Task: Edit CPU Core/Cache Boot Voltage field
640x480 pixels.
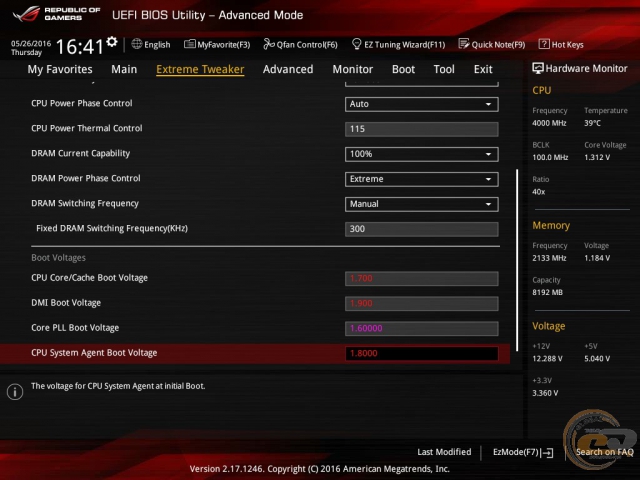Action: [x=422, y=278]
